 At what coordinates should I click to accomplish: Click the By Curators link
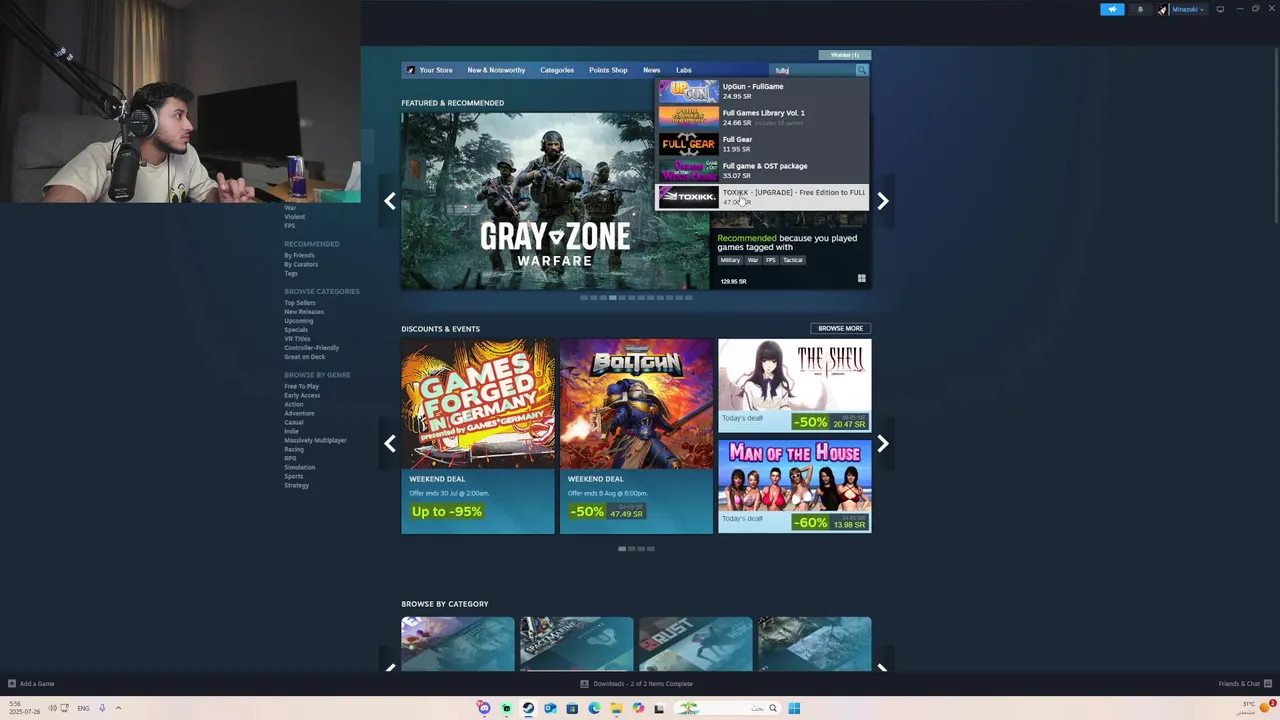pyautogui.click(x=301, y=265)
